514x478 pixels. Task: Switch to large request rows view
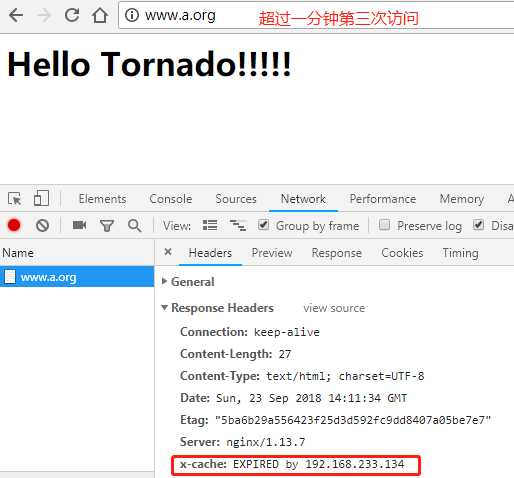tap(210, 225)
